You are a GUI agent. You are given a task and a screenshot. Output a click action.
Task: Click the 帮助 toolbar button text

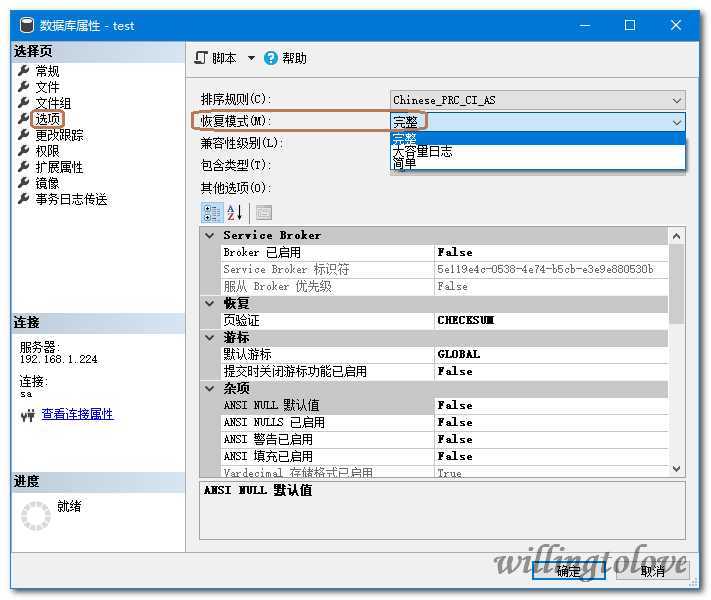[x=294, y=58]
